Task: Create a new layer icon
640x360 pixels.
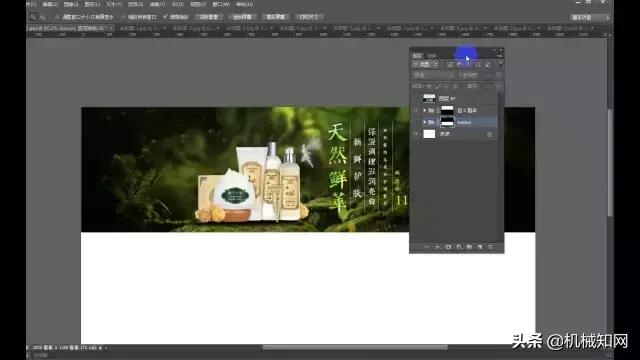Action: coord(480,247)
